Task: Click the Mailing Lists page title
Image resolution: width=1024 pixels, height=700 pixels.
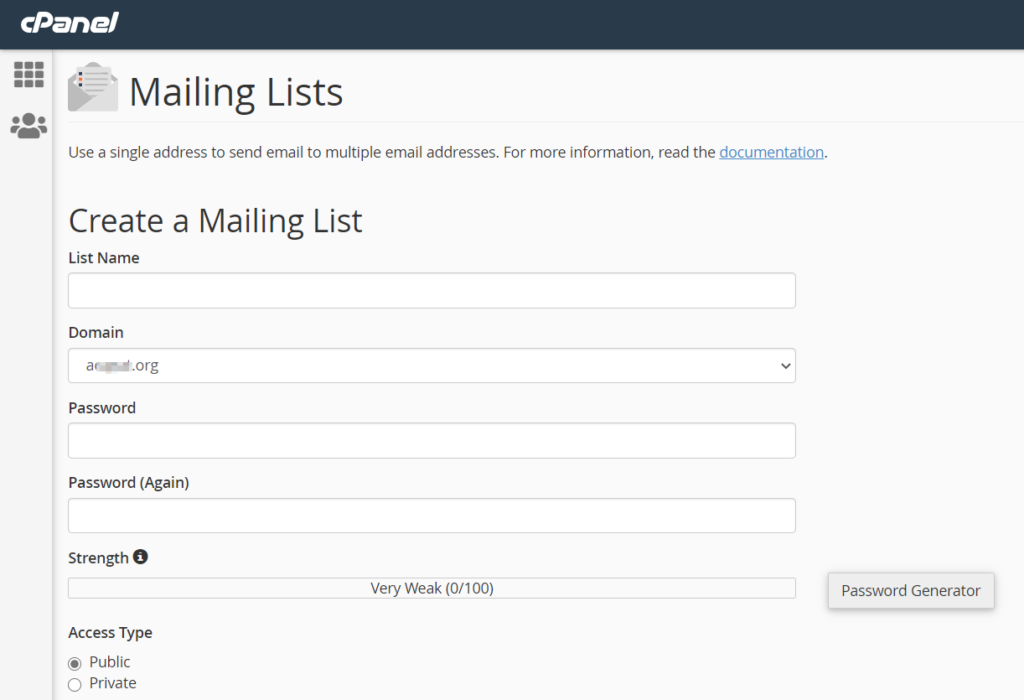Action: (x=236, y=92)
